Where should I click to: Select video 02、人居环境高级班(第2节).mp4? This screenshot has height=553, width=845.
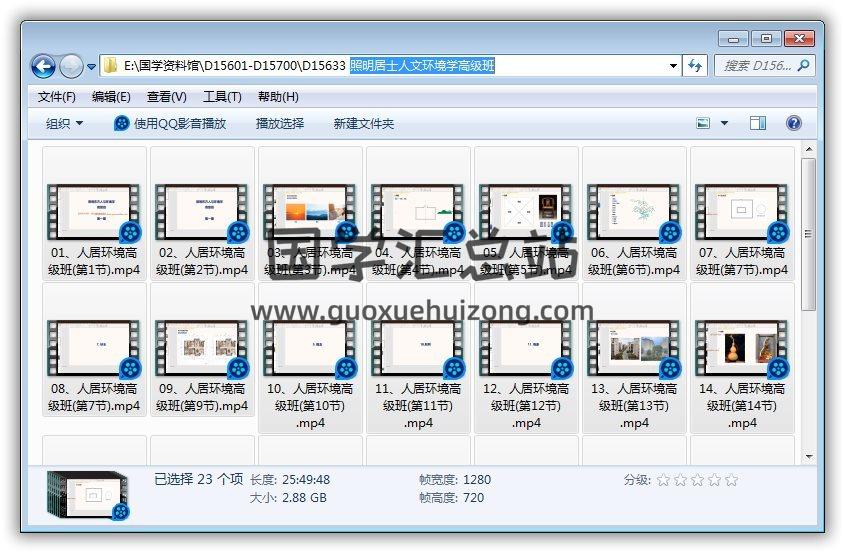(x=202, y=213)
